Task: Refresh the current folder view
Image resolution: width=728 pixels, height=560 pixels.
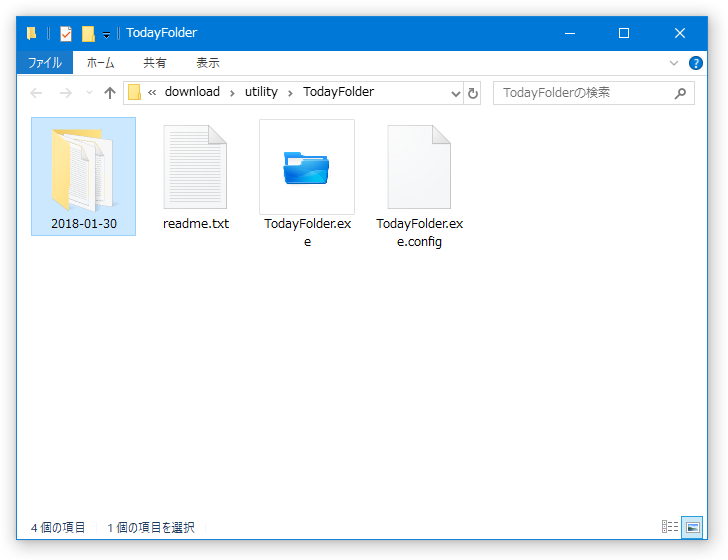Action: (x=473, y=93)
